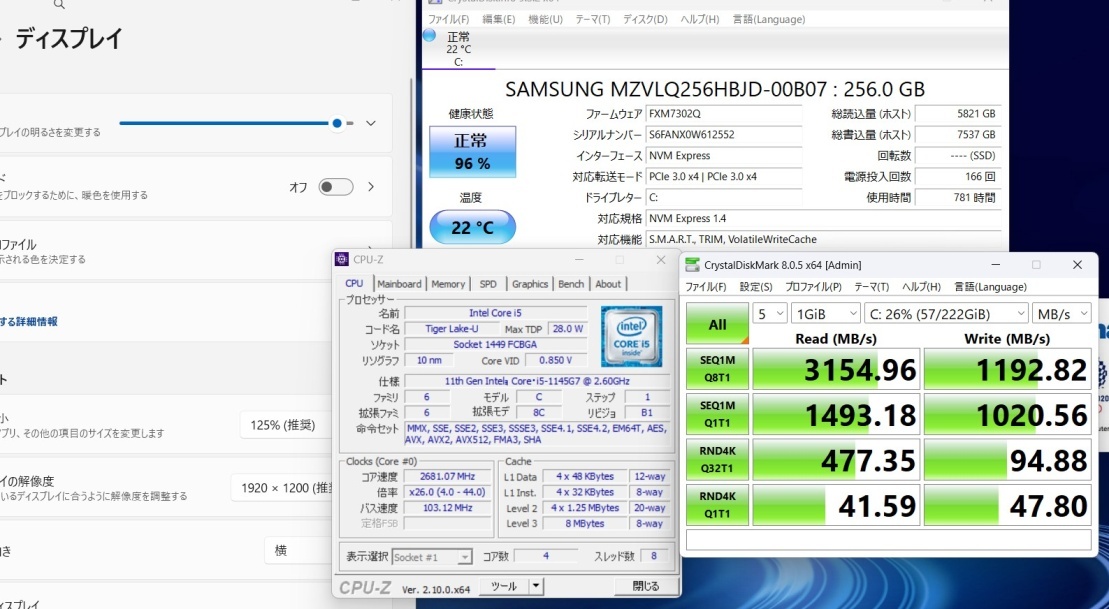
Task: Click the 閉じる button in CPU-Z
Action: coord(645,586)
